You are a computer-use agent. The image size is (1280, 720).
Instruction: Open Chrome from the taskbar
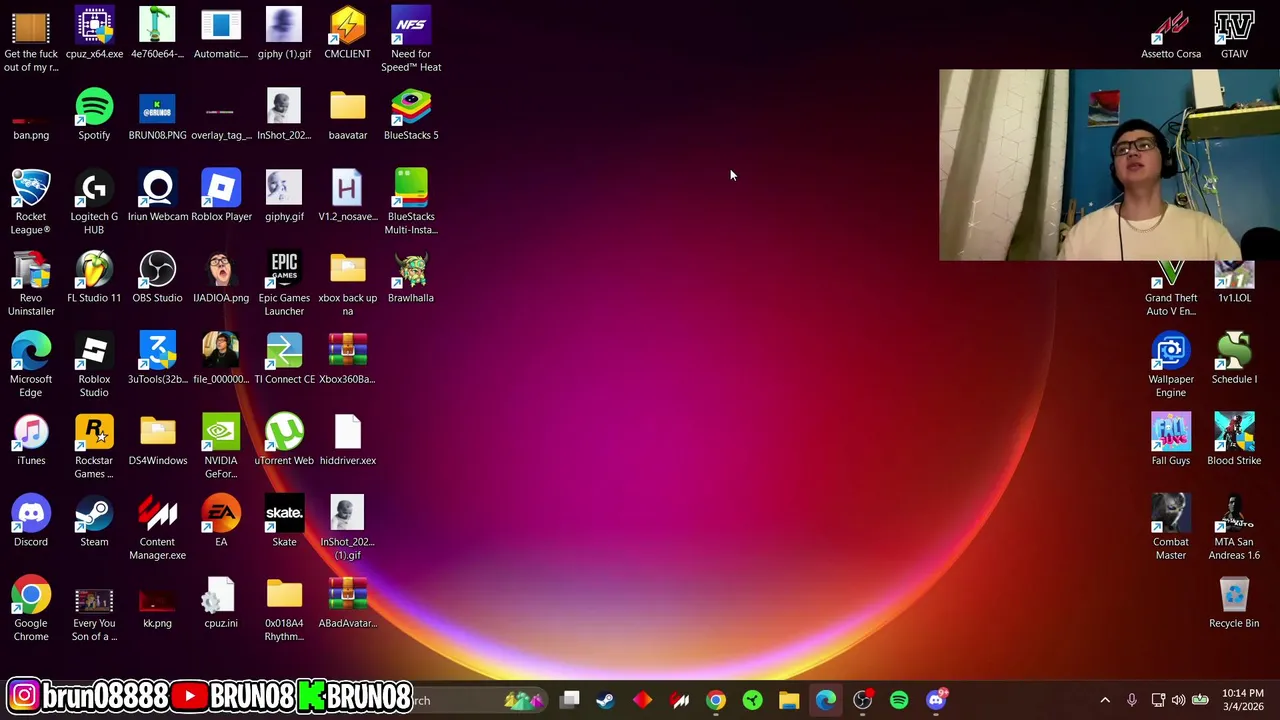[716, 700]
